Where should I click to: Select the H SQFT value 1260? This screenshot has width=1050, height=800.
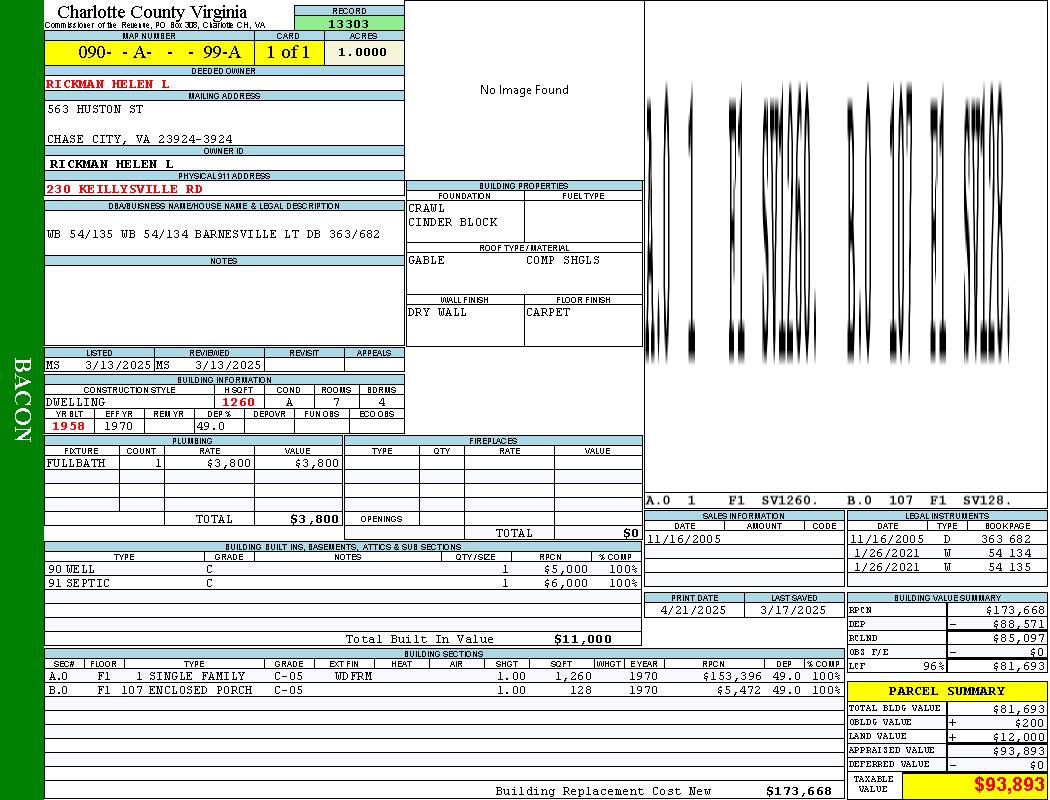(238, 402)
